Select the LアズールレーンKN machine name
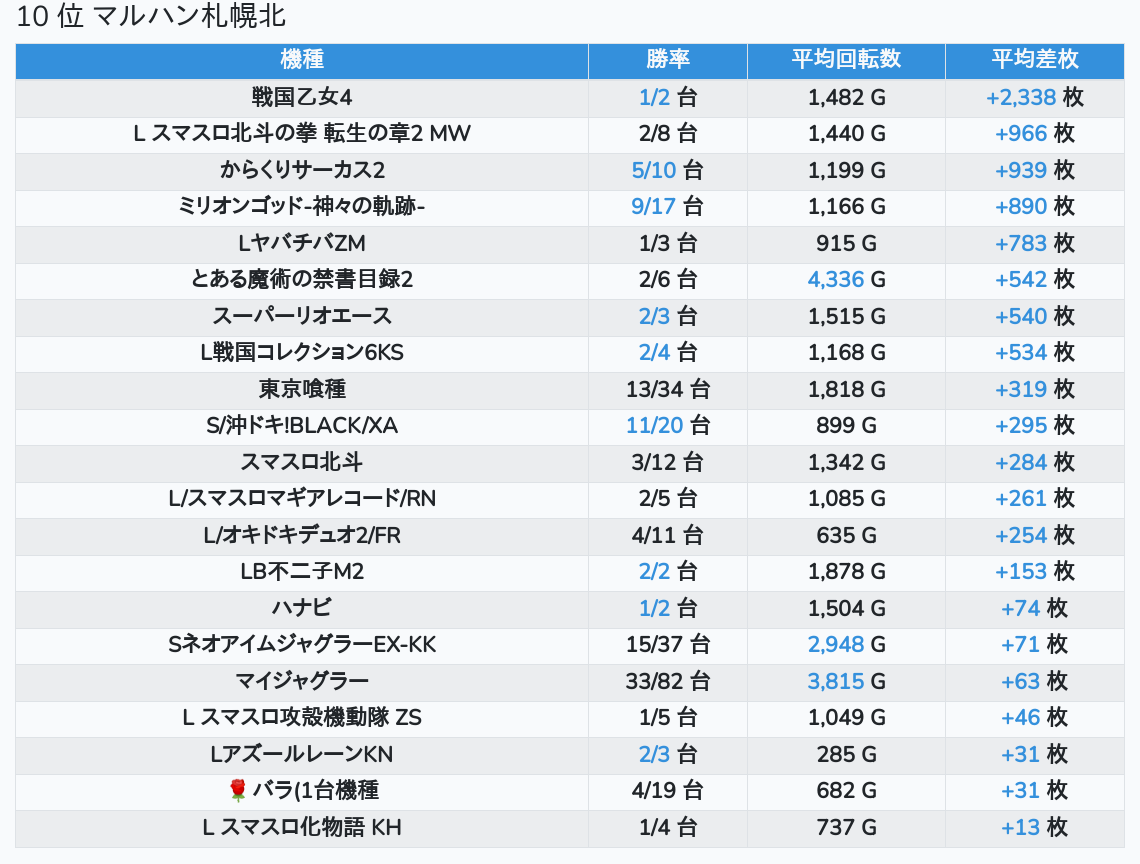 pos(302,754)
